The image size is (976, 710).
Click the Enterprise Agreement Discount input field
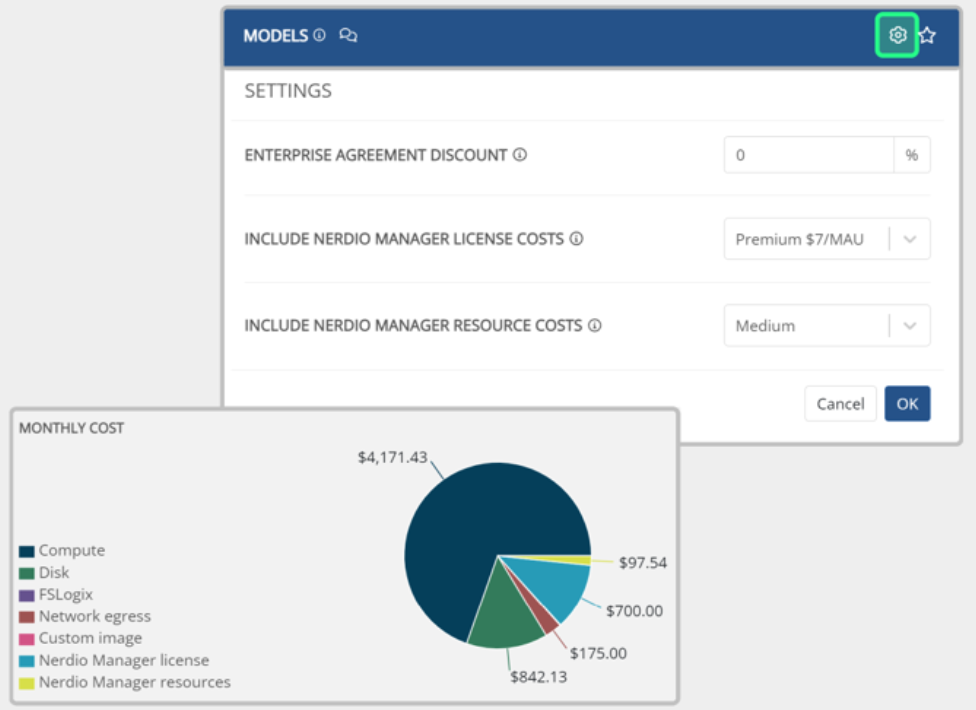808,156
